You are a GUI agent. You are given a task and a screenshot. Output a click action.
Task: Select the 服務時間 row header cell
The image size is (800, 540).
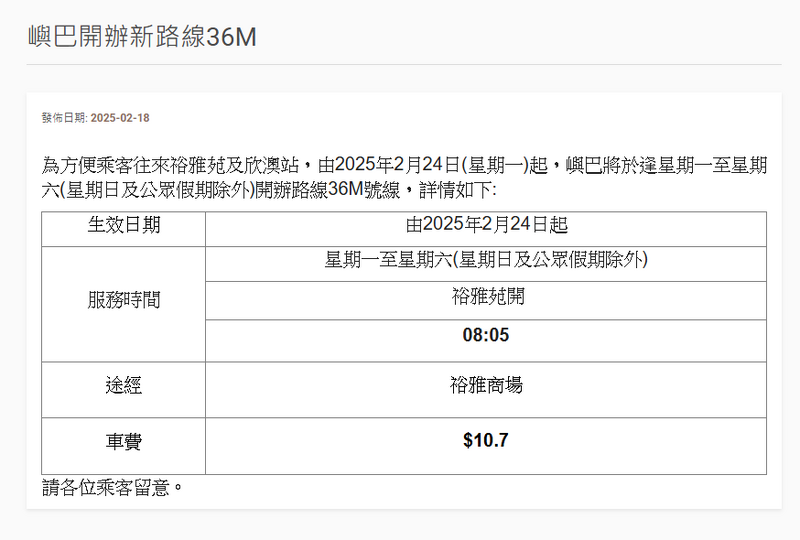coord(123,299)
